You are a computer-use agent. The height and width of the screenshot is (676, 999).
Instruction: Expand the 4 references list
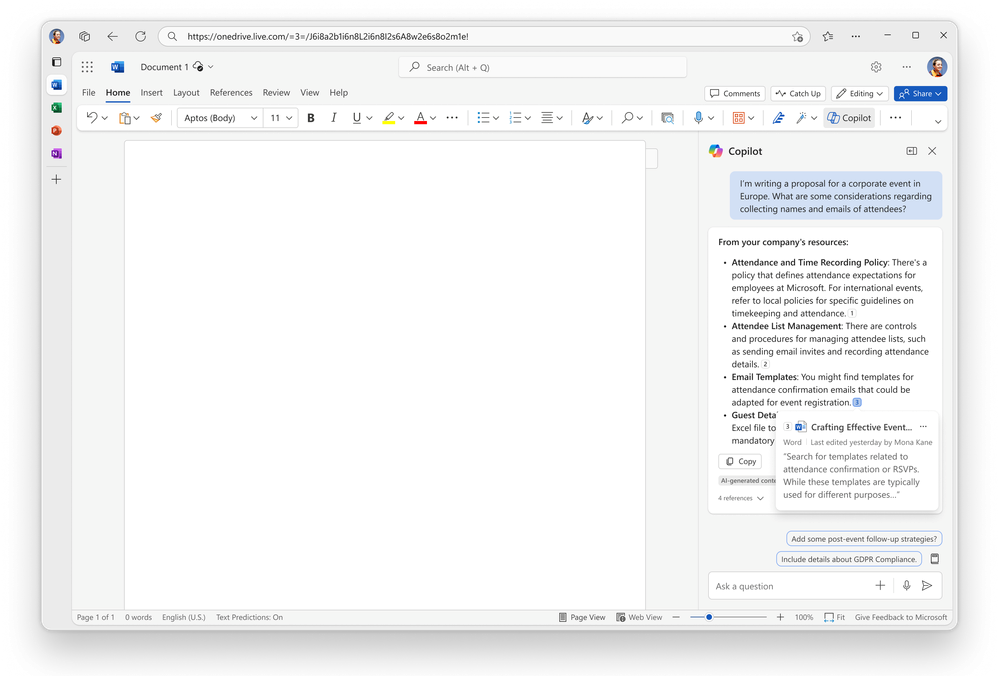(741, 498)
